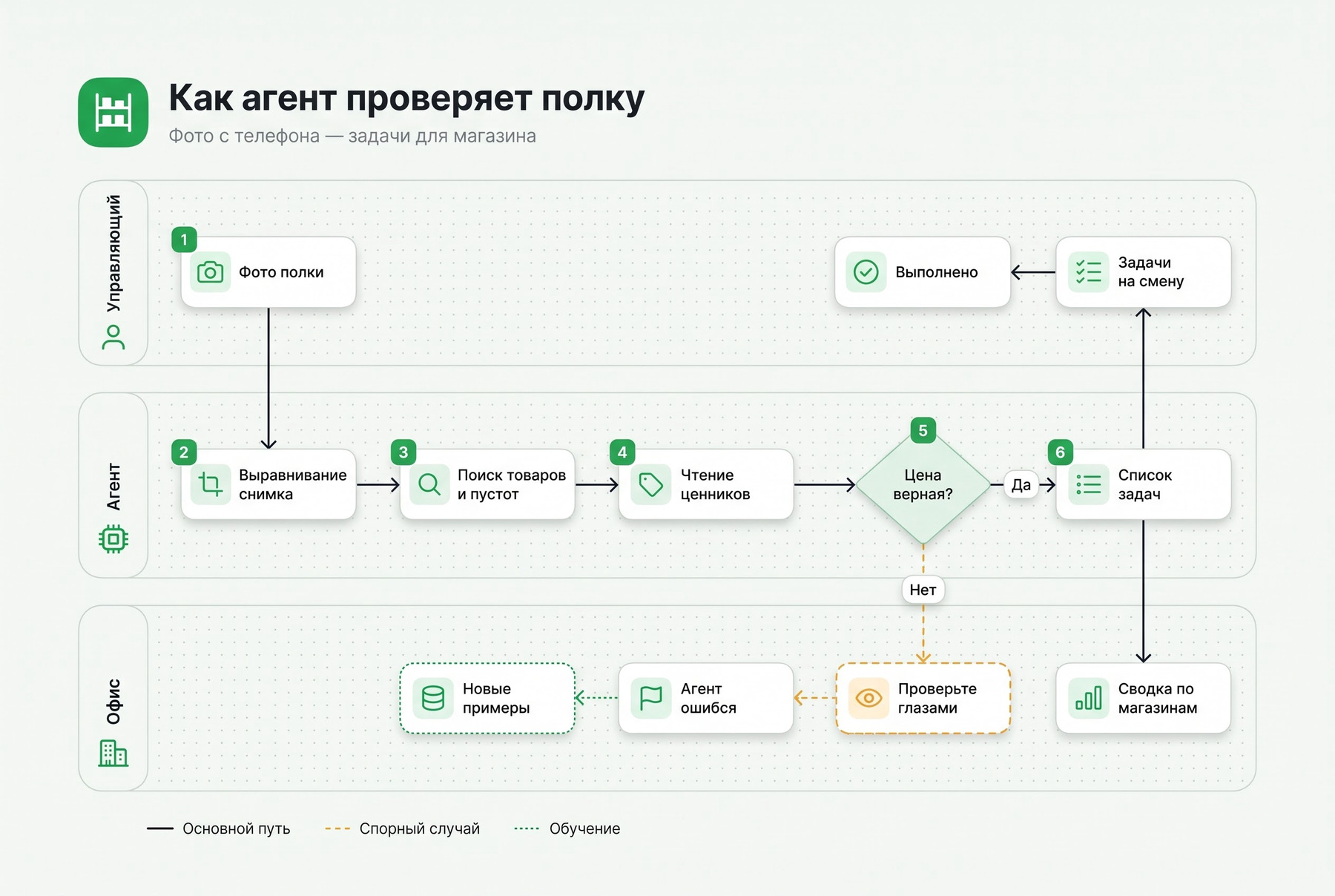Image resolution: width=1335 pixels, height=896 pixels.
Task: Click the crop icon in Выравнивание снимка
Action: click(x=210, y=484)
